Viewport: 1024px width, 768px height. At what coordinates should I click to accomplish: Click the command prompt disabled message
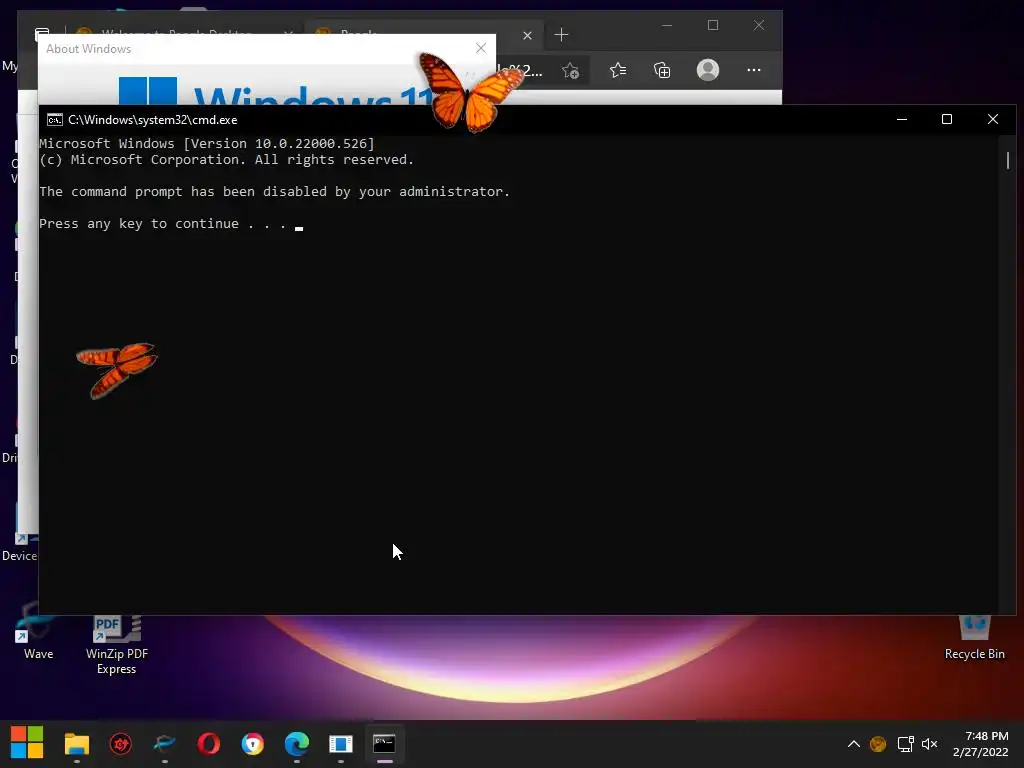[274, 191]
